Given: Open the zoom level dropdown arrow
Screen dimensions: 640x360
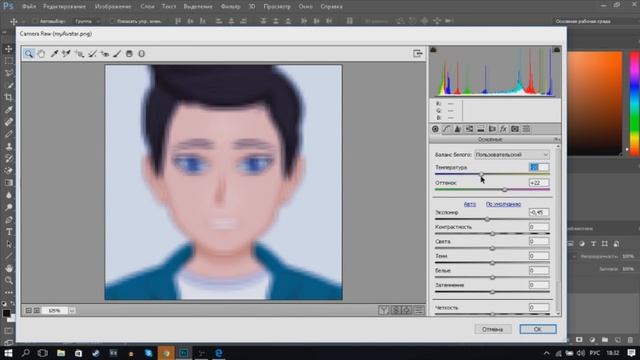Looking at the screenshot, I should (71, 311).
